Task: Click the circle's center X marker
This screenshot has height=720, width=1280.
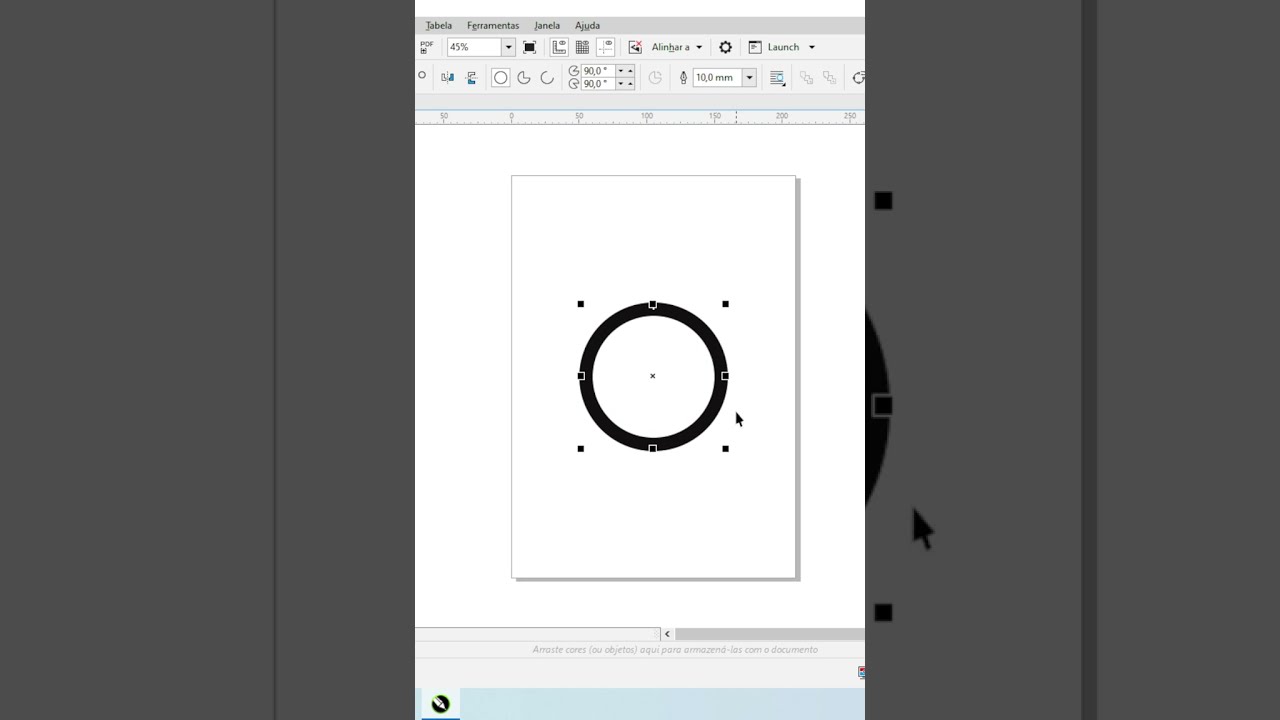Action: coord(653,376)
